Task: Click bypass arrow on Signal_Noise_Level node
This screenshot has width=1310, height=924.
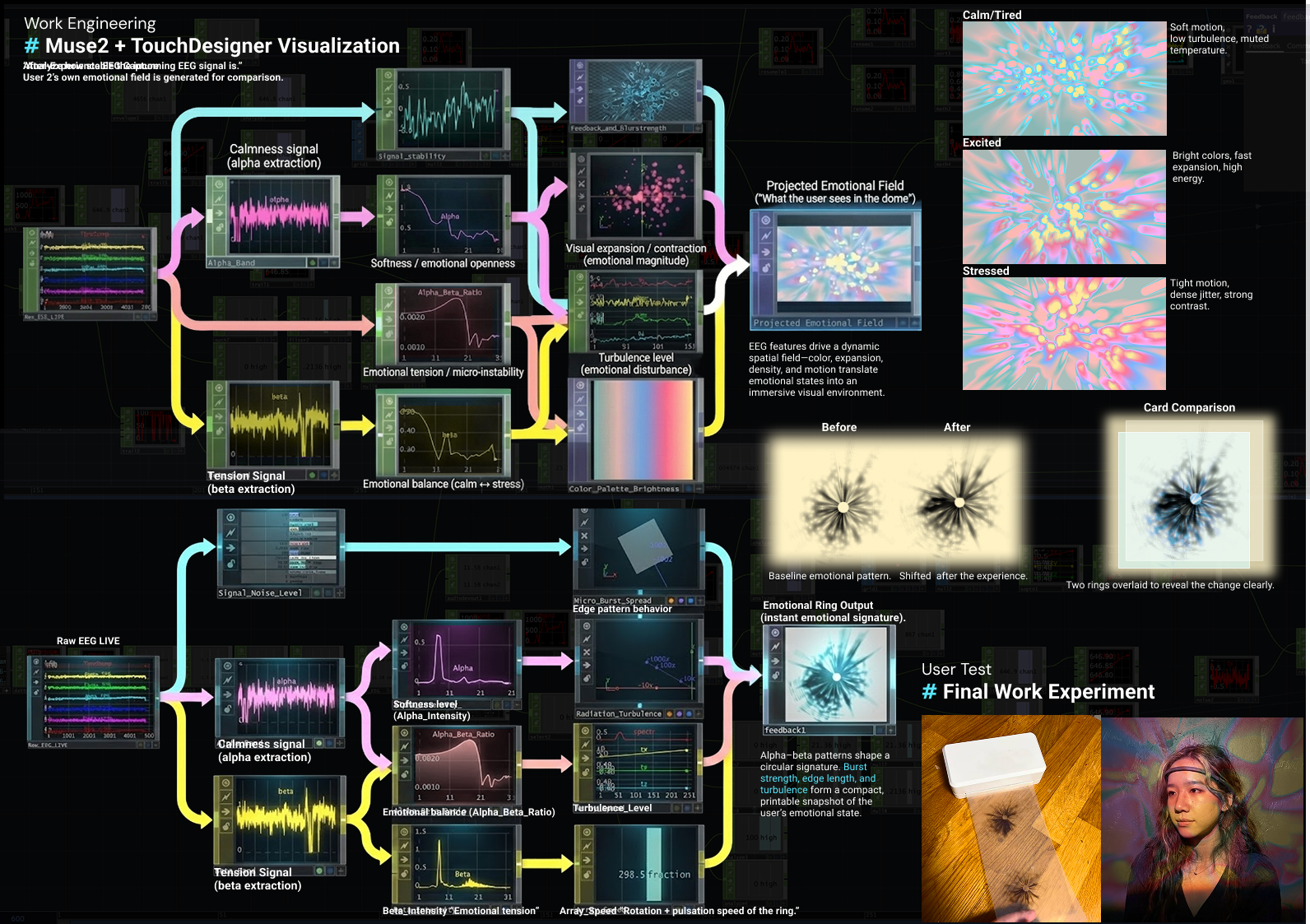Action: 230,547
